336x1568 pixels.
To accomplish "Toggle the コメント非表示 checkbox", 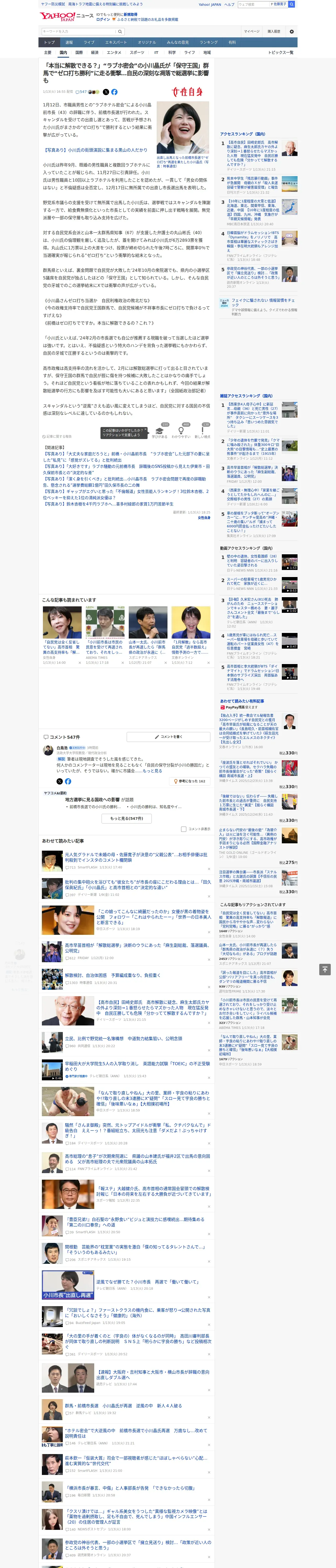I will coord(183,829).
